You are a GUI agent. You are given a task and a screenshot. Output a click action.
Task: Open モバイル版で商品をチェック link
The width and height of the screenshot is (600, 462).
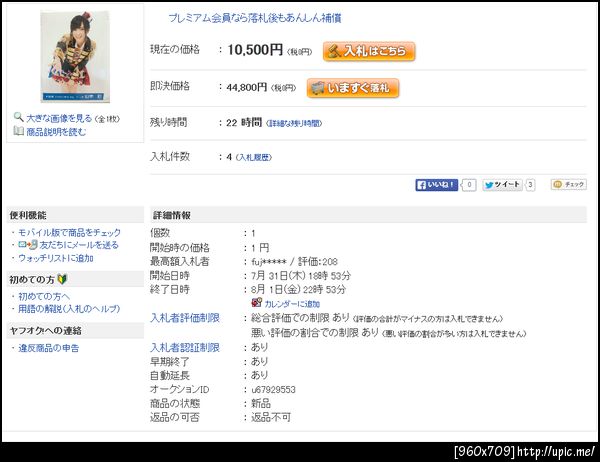69,232
